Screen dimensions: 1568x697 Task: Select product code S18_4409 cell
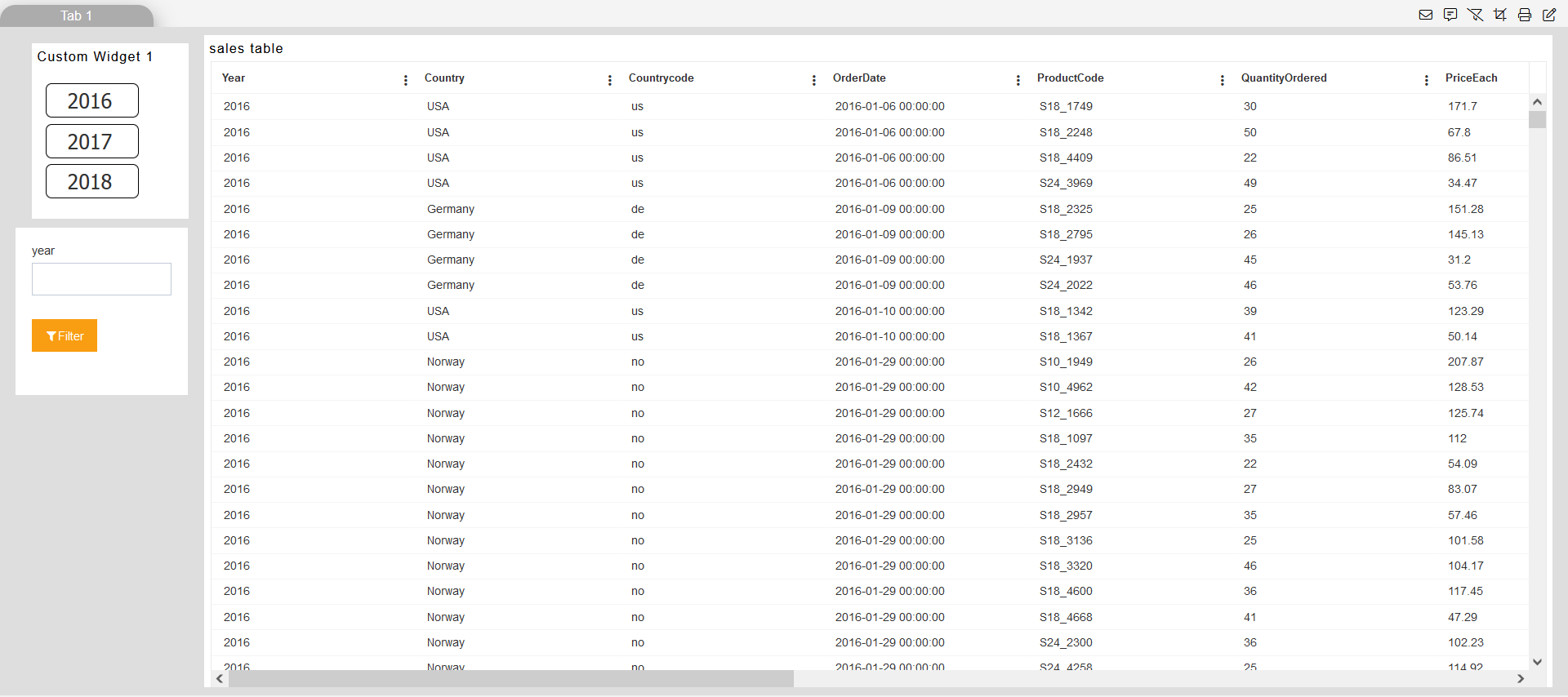(x=1066, y=158)
